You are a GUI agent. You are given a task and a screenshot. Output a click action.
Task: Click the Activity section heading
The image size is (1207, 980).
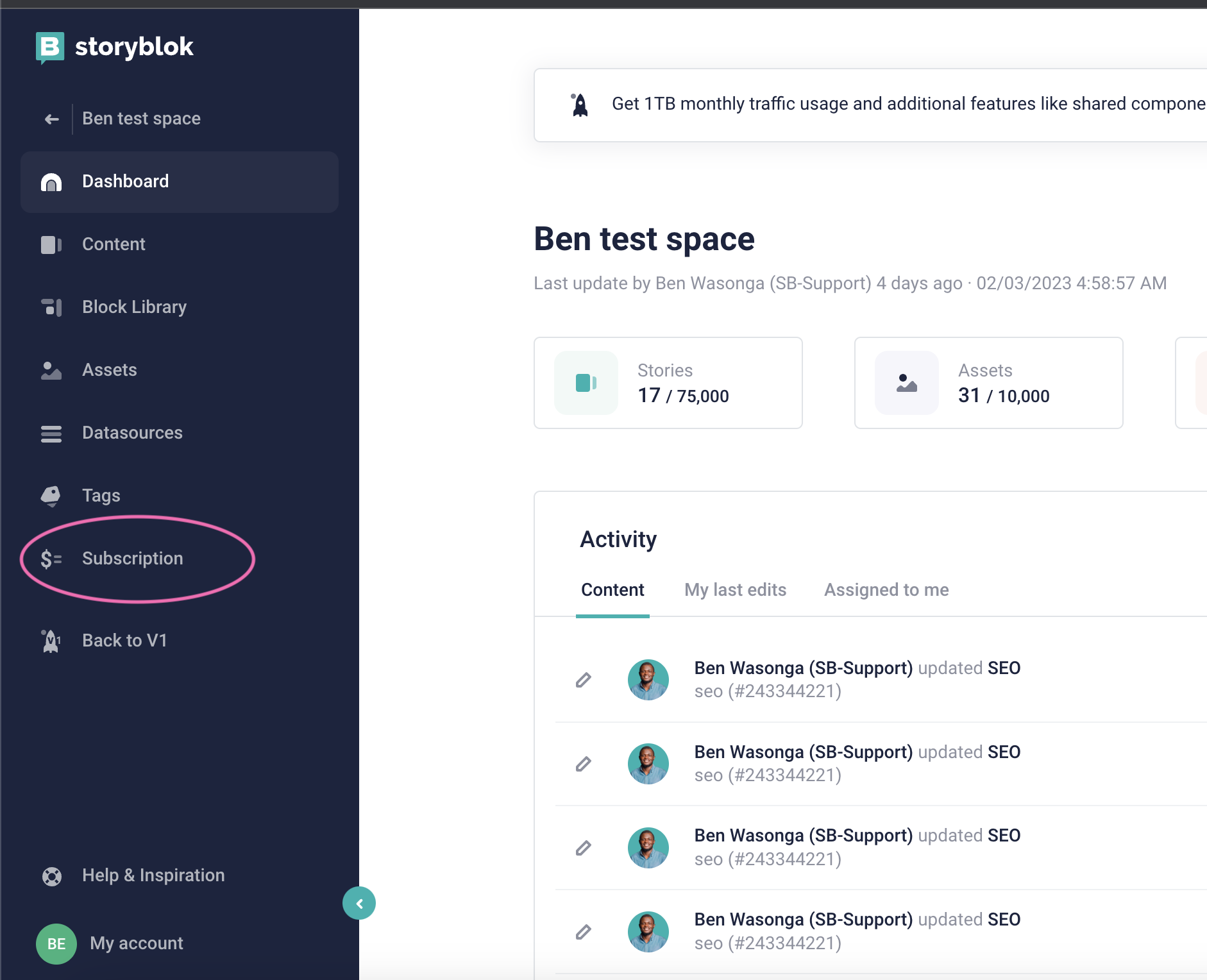click(618, 539)
